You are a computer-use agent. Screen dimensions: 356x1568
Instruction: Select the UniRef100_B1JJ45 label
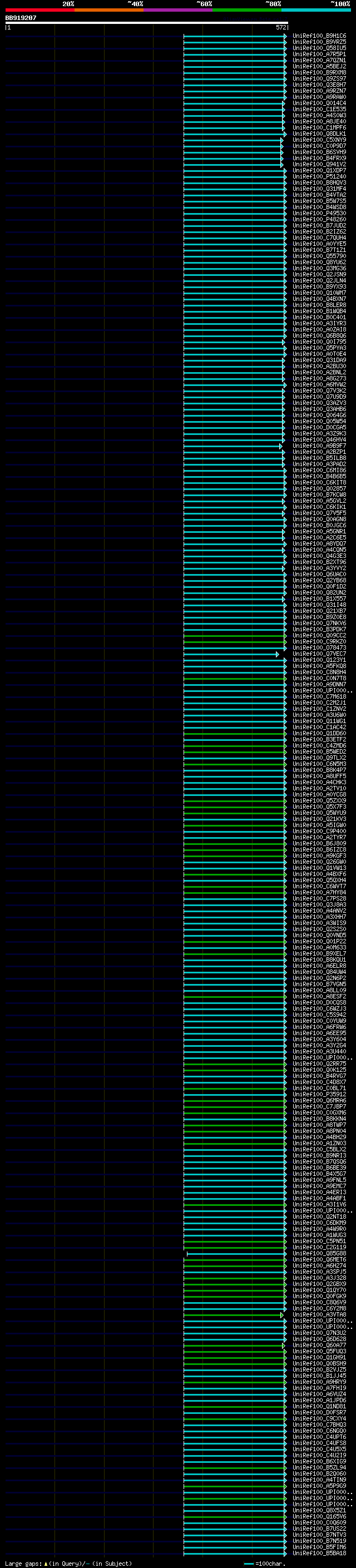319,1376
